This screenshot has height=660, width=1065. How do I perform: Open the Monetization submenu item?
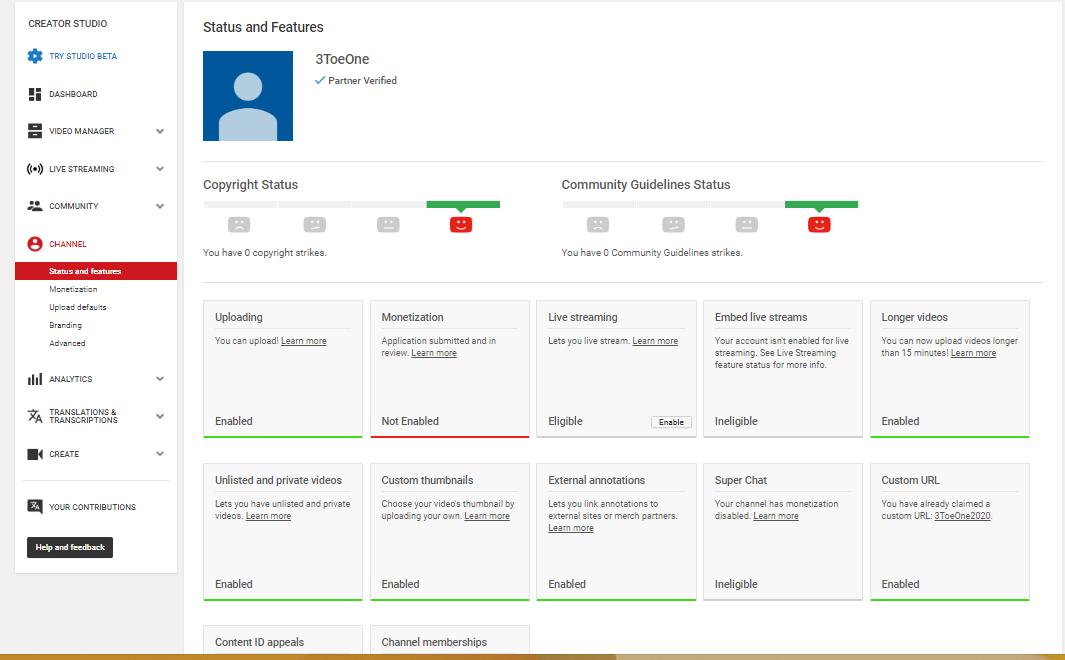pos(73,289)
